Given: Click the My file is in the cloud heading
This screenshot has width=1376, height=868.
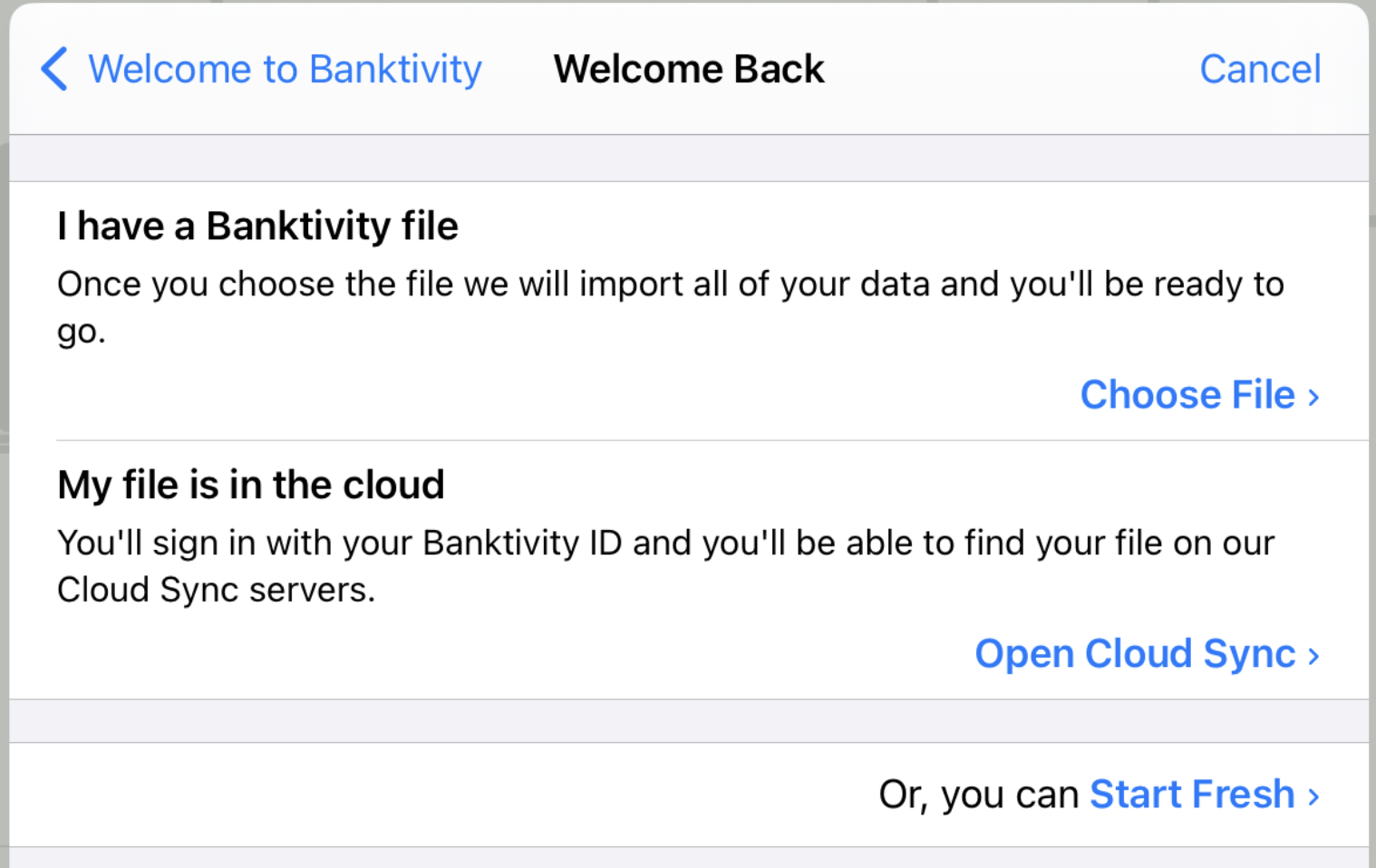Looking at the screenshot, I should pyautogui.click(x=250, y=485).
